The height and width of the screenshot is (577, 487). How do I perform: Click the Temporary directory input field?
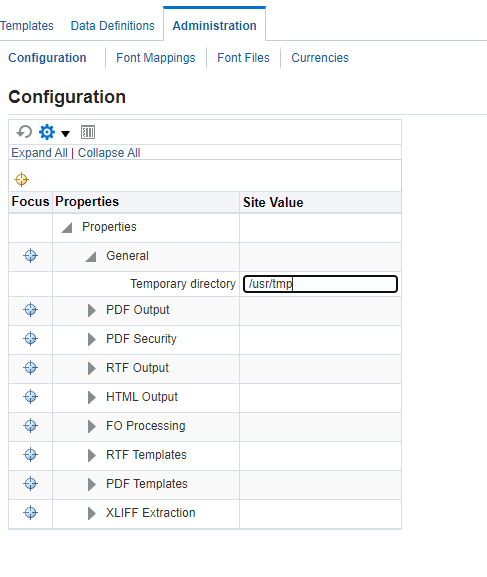click(x=320, y=284)
